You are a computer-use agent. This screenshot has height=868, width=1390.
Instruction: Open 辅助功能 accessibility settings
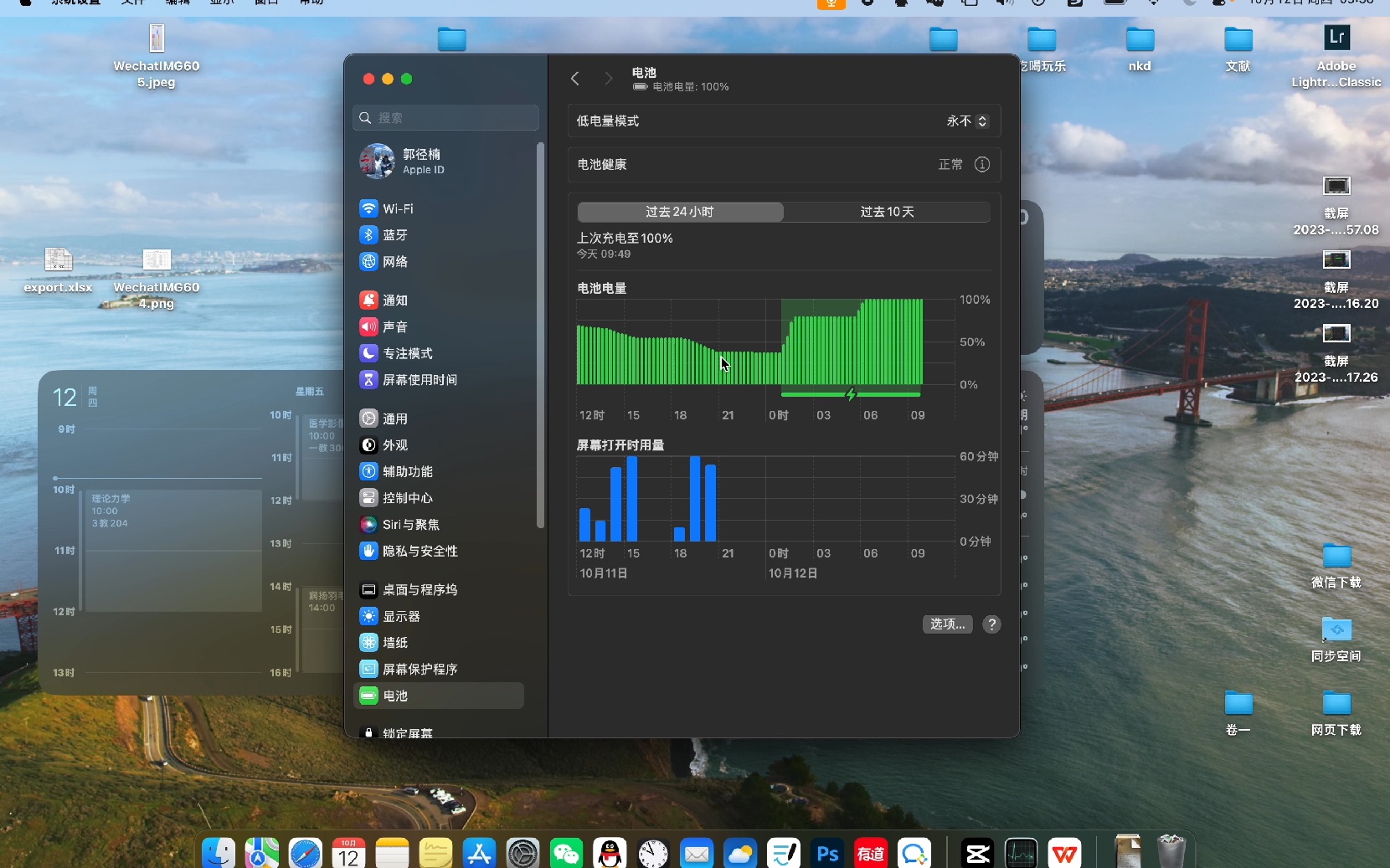pos(439,472)
